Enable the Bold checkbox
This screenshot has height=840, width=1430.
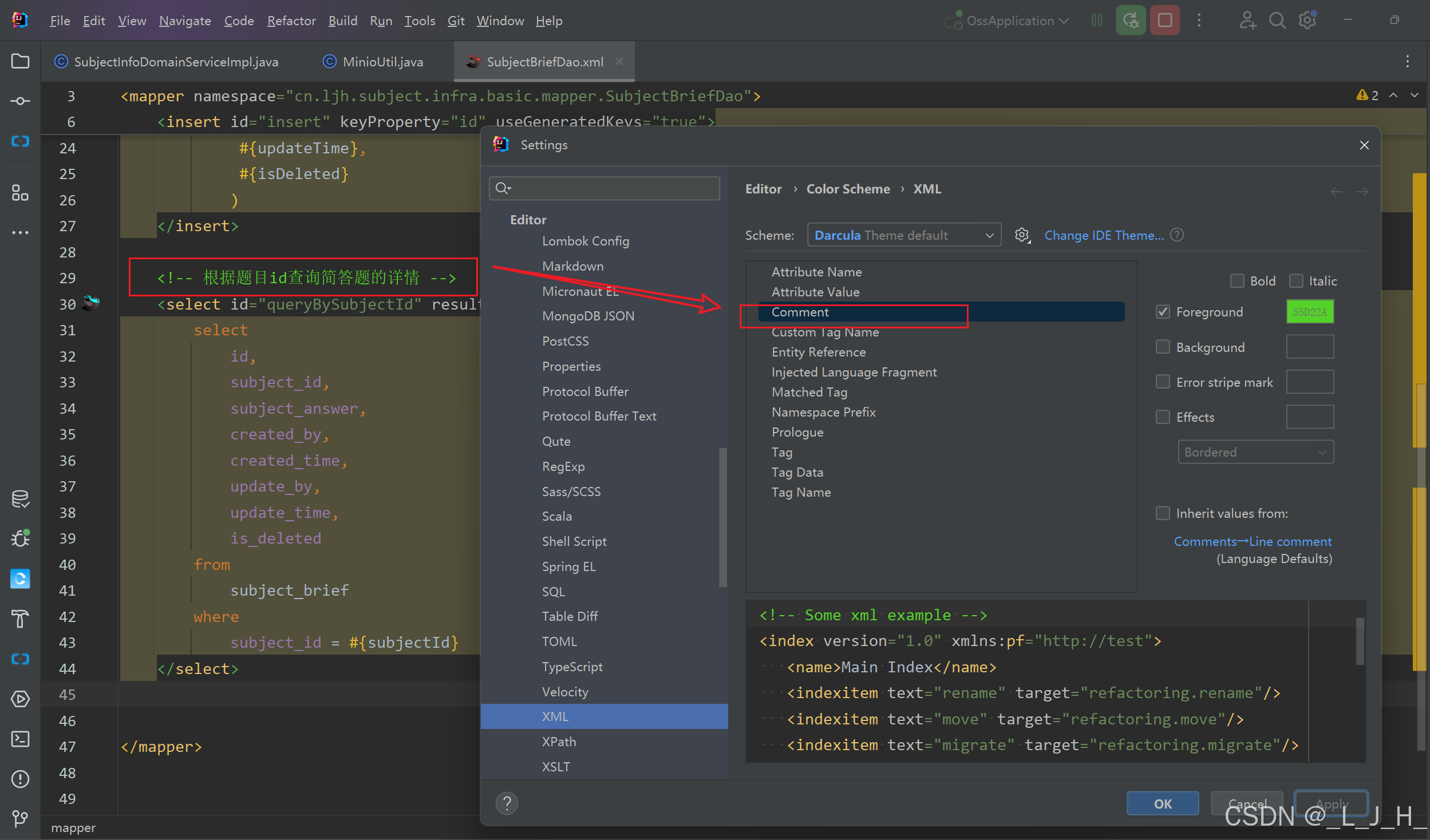[1237, 281]
